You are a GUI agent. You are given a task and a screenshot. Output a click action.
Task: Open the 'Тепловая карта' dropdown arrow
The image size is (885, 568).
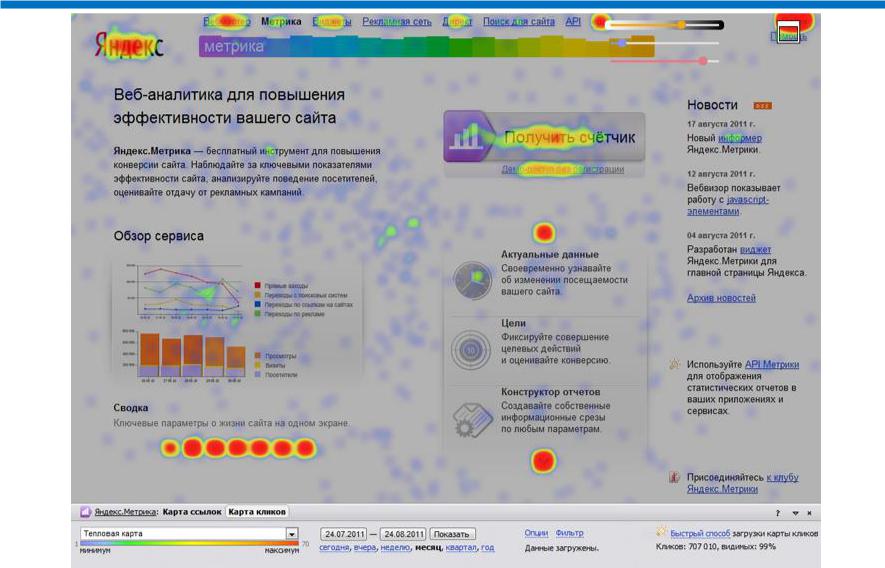point(291,534)
